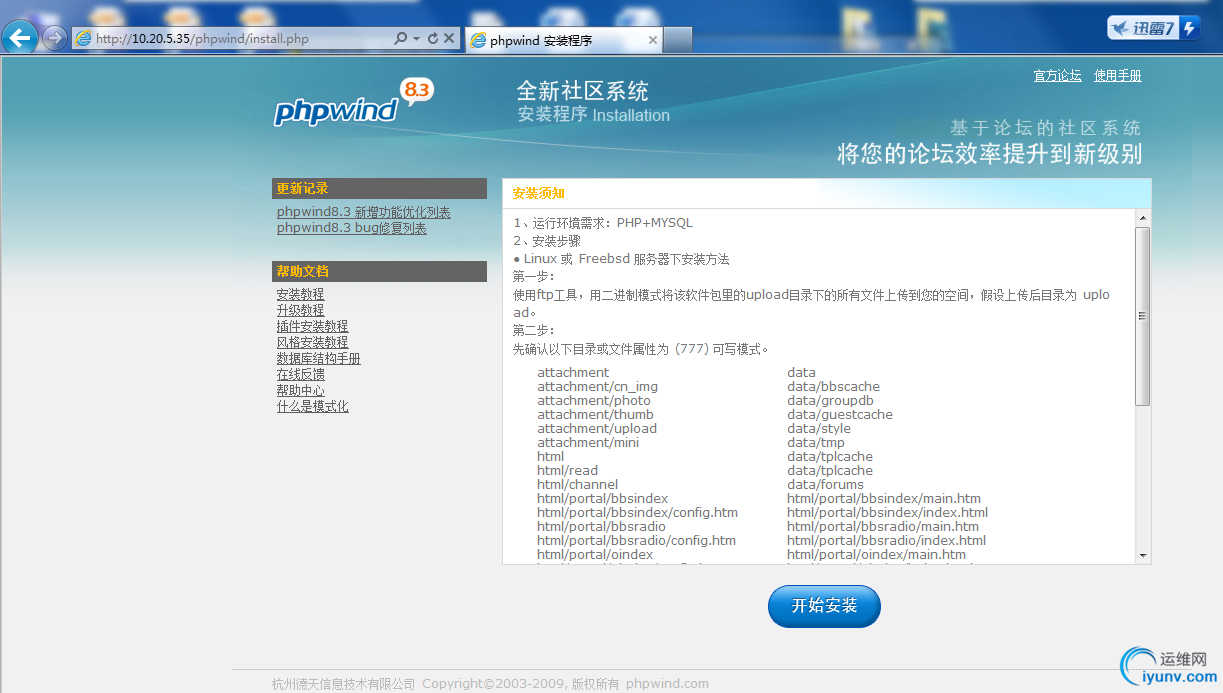Click the text data/style
The height and width of the screenshot is (693, 1223).
[x=819, y=428]
